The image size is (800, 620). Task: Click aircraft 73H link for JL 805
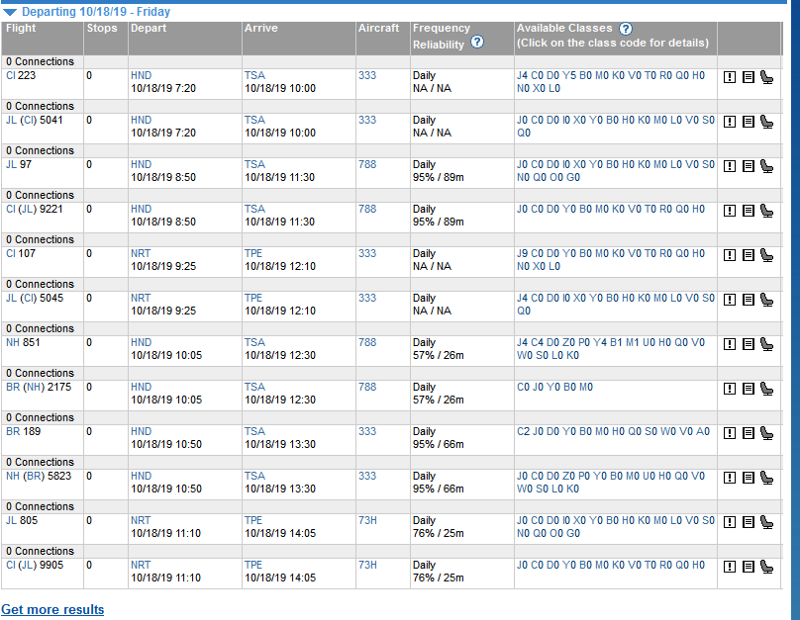[x=367, y=520]
